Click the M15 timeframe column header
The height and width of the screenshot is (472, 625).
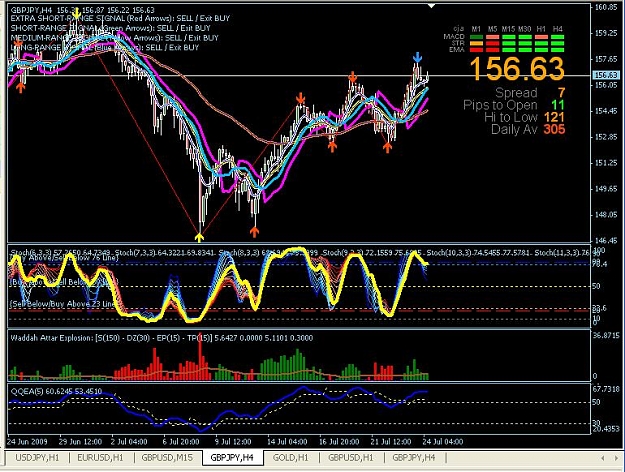[x=509, y=29]
